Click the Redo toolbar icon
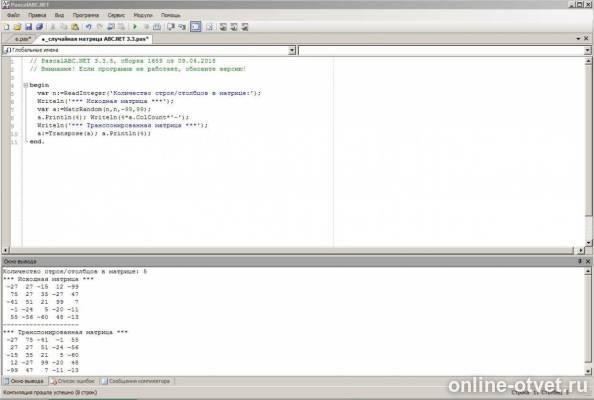This screenshot has width=594, height=400. point(100,27)
